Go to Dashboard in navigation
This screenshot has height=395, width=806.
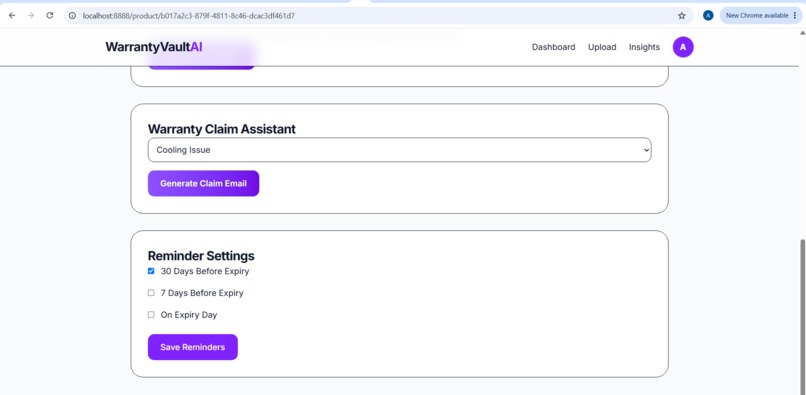click(553, 47)
